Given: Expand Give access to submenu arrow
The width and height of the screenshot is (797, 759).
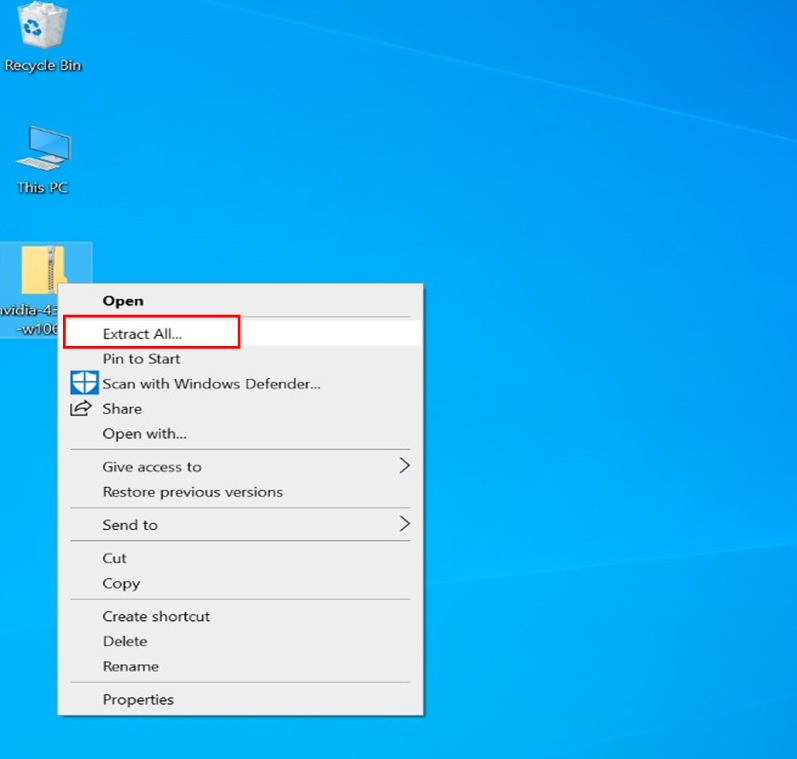Looking at the screenshot, I should click(x=404, y=466).
